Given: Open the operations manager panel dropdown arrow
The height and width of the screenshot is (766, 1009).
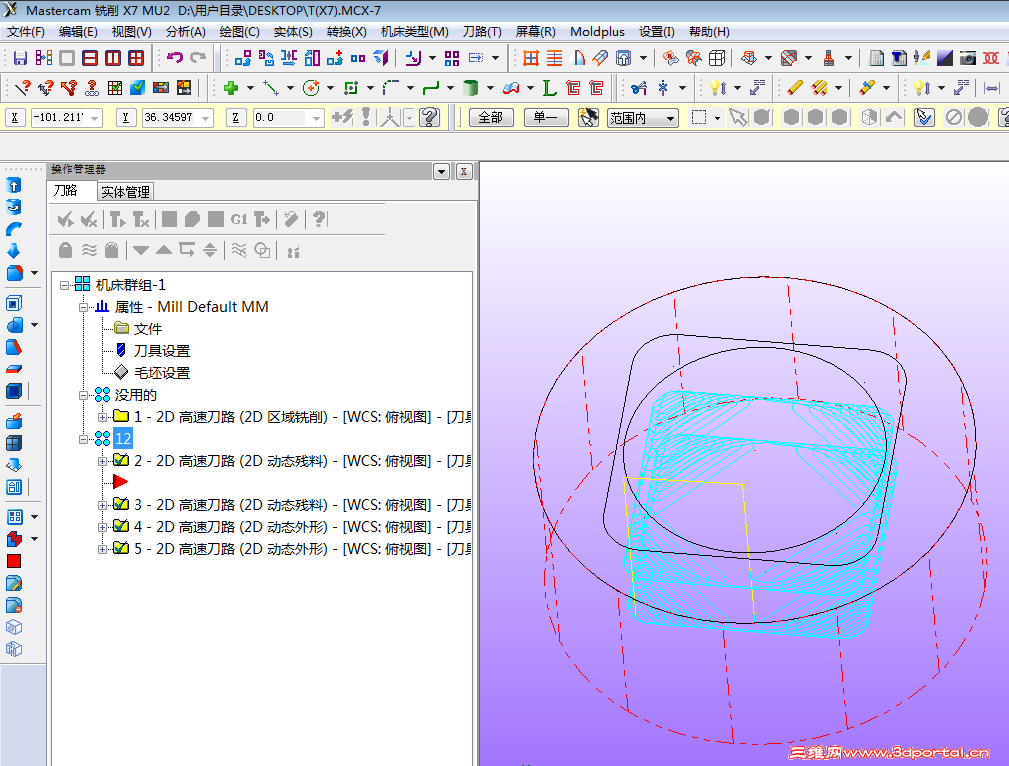Looking at the screenshot, I should [441, 171].
